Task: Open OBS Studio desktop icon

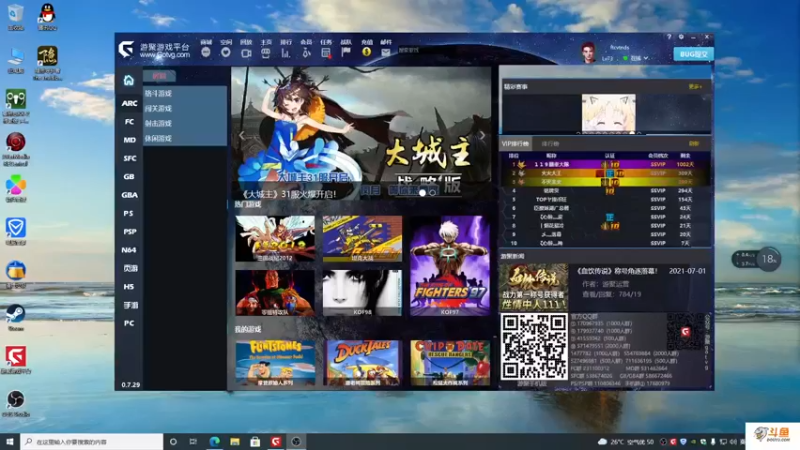Action: tap(16, 403)
